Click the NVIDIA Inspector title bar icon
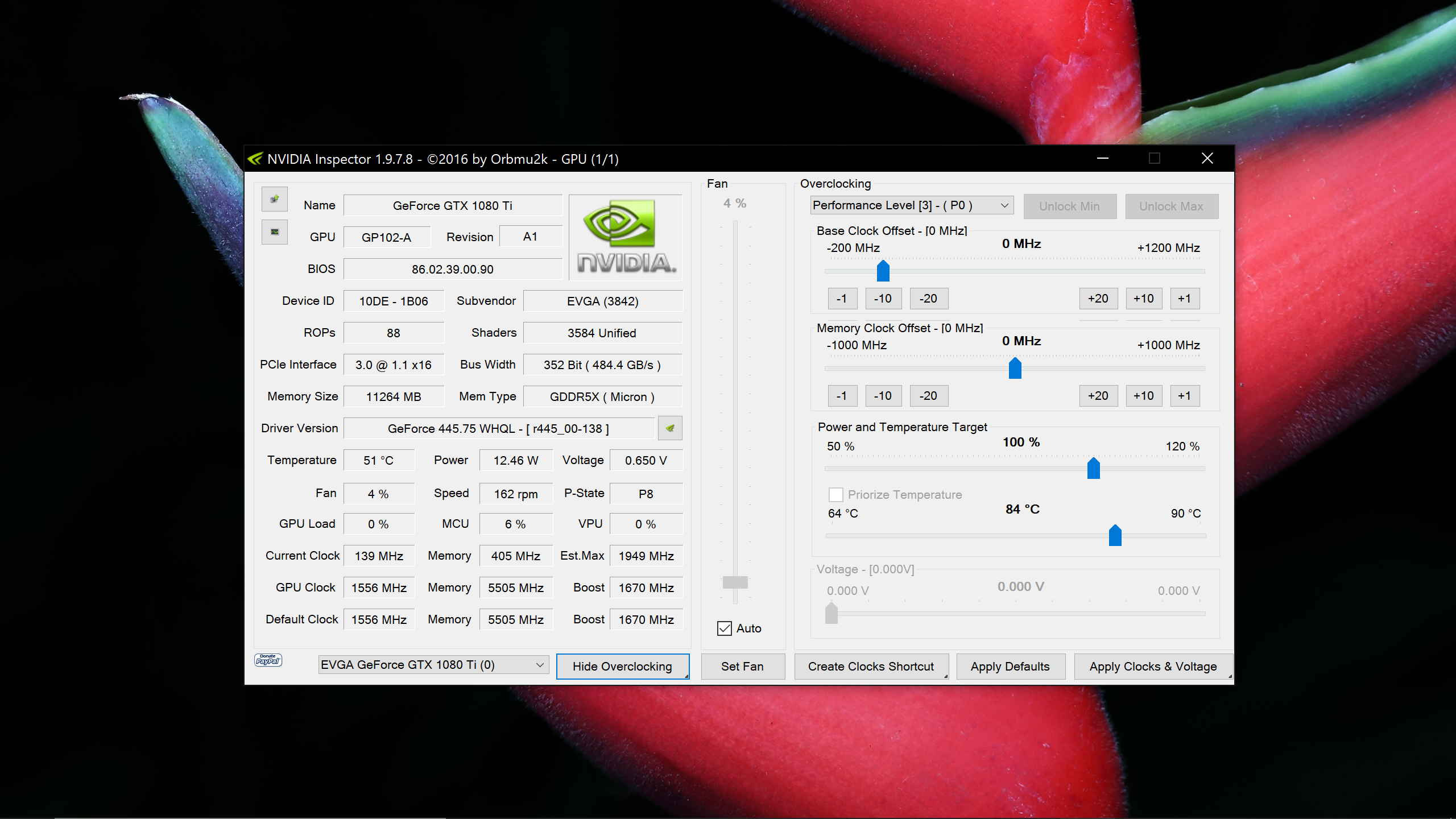The height and width of the screenshot is (819, 1456). (255, 159)
